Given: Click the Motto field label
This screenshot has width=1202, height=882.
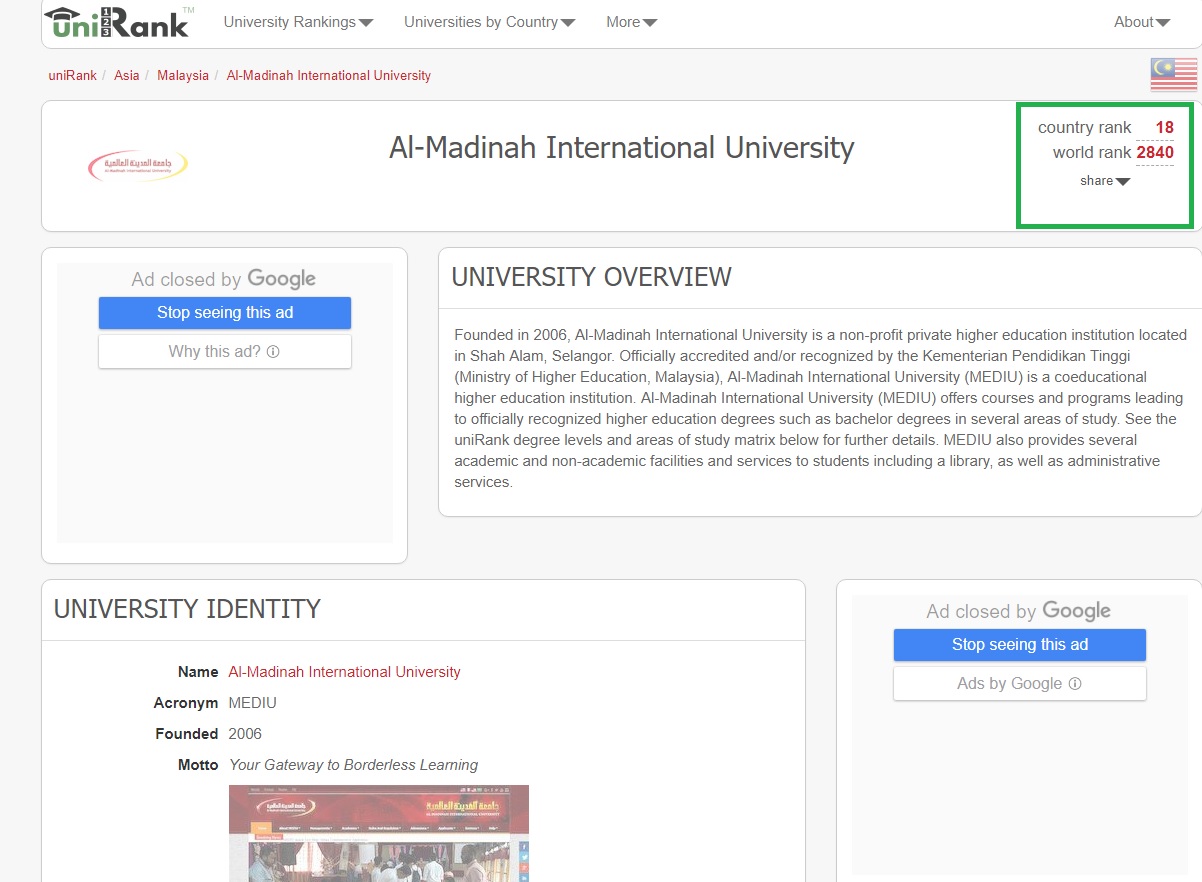Looking at the screenshot, I should tap(198, 765).
